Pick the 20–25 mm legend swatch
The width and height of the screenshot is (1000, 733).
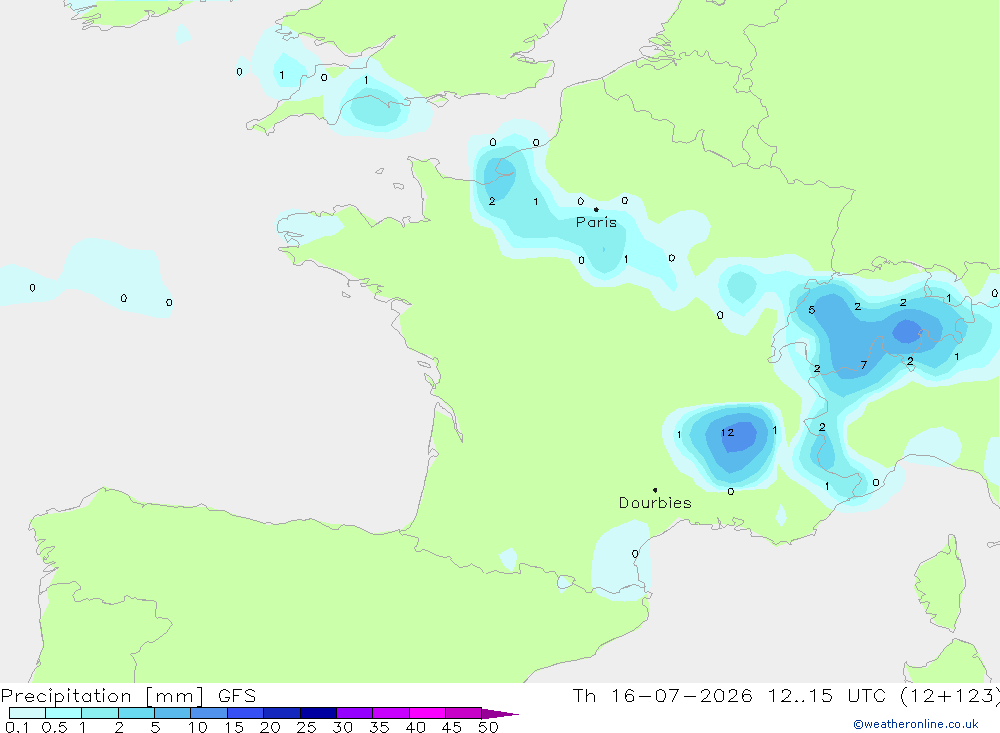[x=282, y=713]
